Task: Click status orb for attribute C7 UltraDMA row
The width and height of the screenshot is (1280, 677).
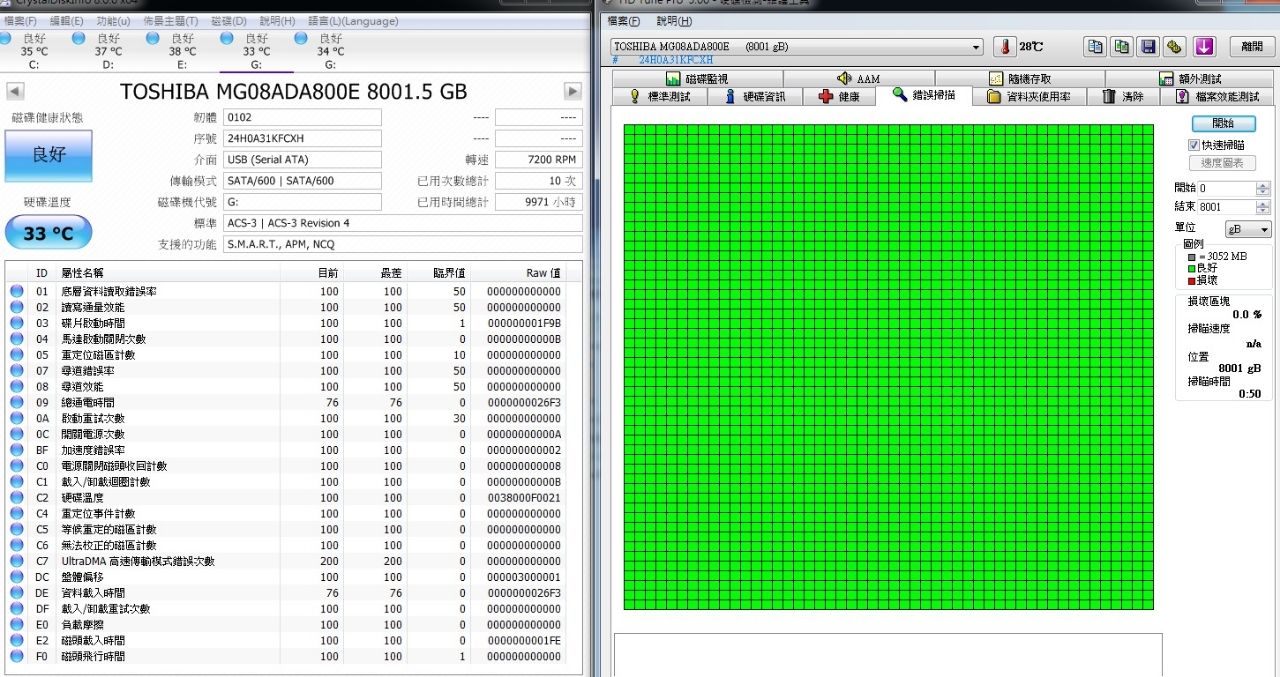Action: pos(17,561)
